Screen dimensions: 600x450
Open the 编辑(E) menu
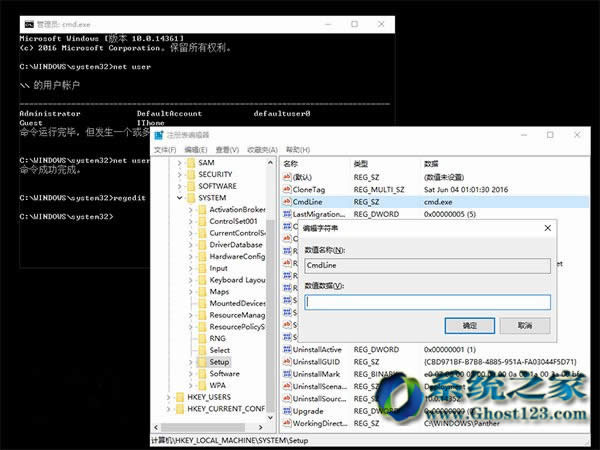point(196,149)
